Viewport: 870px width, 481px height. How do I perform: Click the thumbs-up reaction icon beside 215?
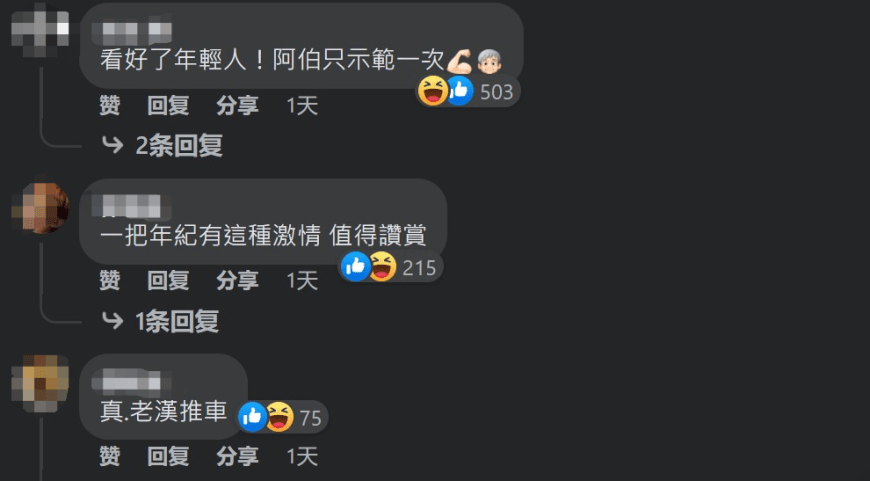tap(356, 267)
